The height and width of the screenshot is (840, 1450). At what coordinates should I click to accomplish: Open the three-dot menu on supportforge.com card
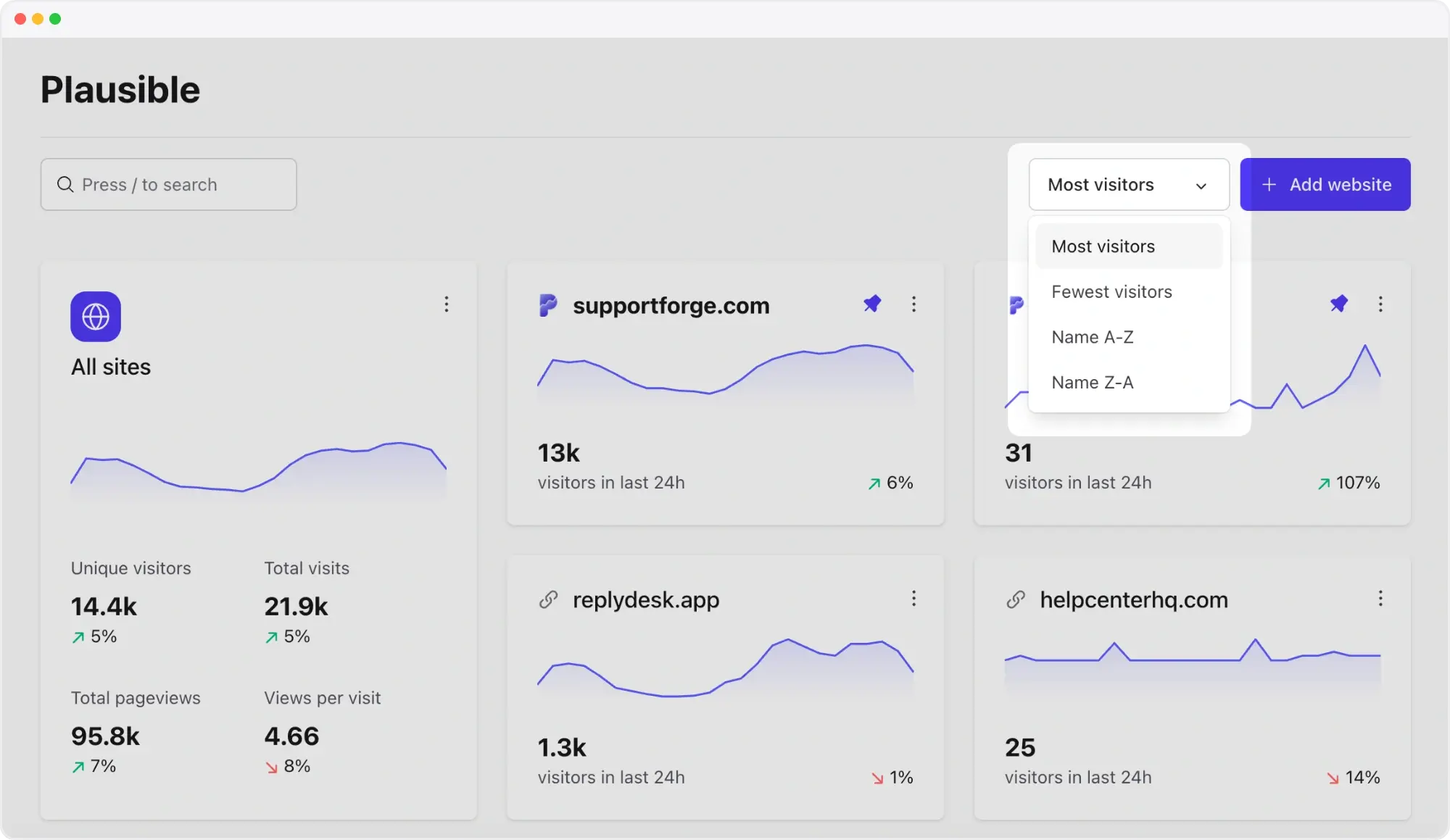(913, 304)
